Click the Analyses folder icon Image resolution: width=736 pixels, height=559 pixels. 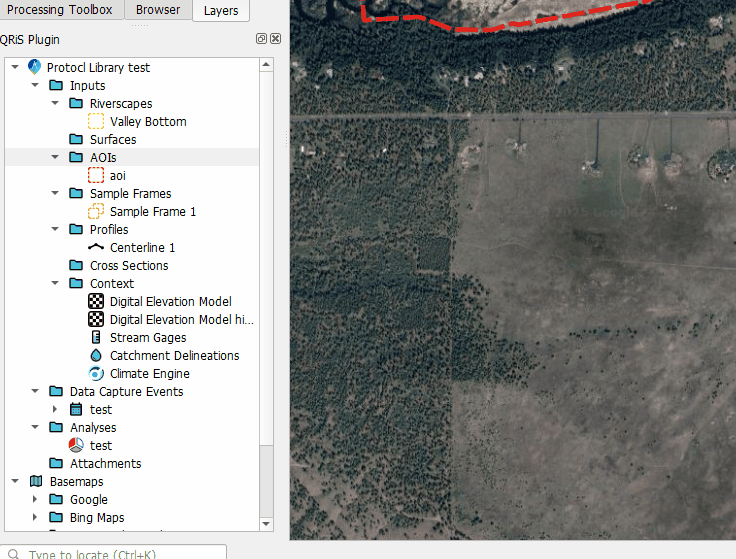(x=56, y=427)
